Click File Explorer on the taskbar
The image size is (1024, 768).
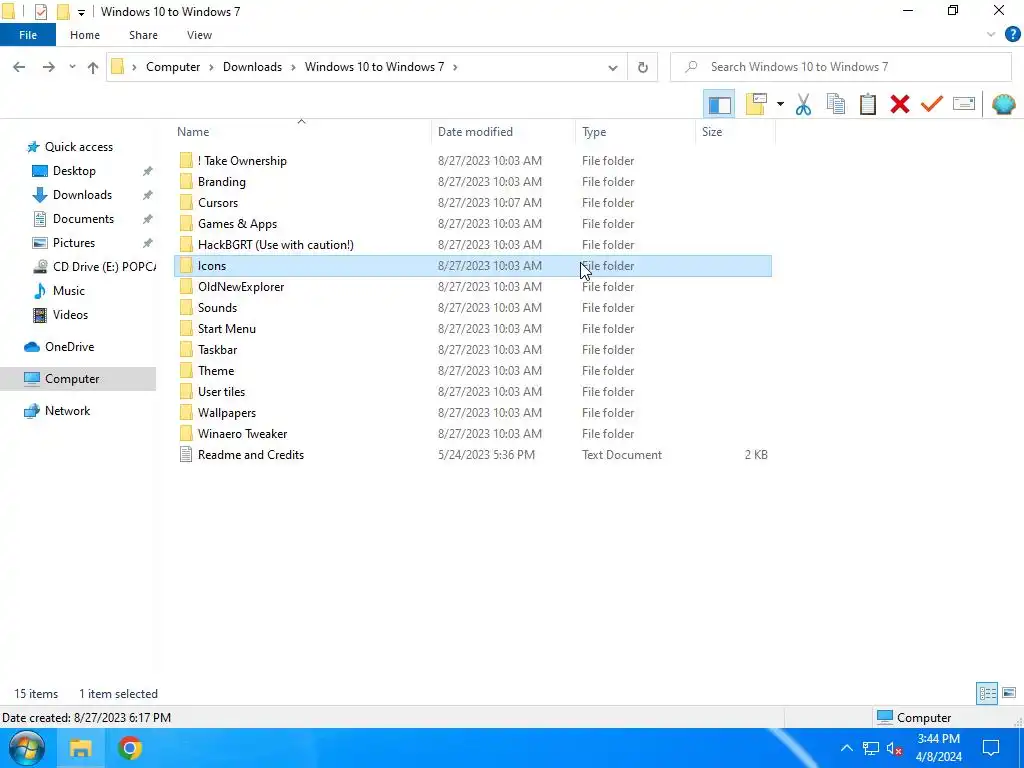point(80,748)
